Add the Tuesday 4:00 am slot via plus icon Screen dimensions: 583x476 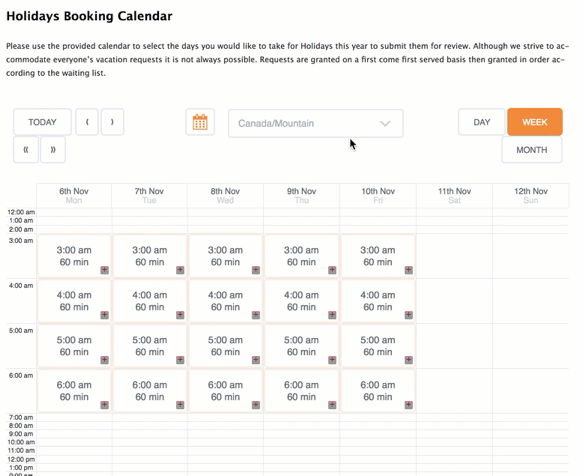pos(180,315)
